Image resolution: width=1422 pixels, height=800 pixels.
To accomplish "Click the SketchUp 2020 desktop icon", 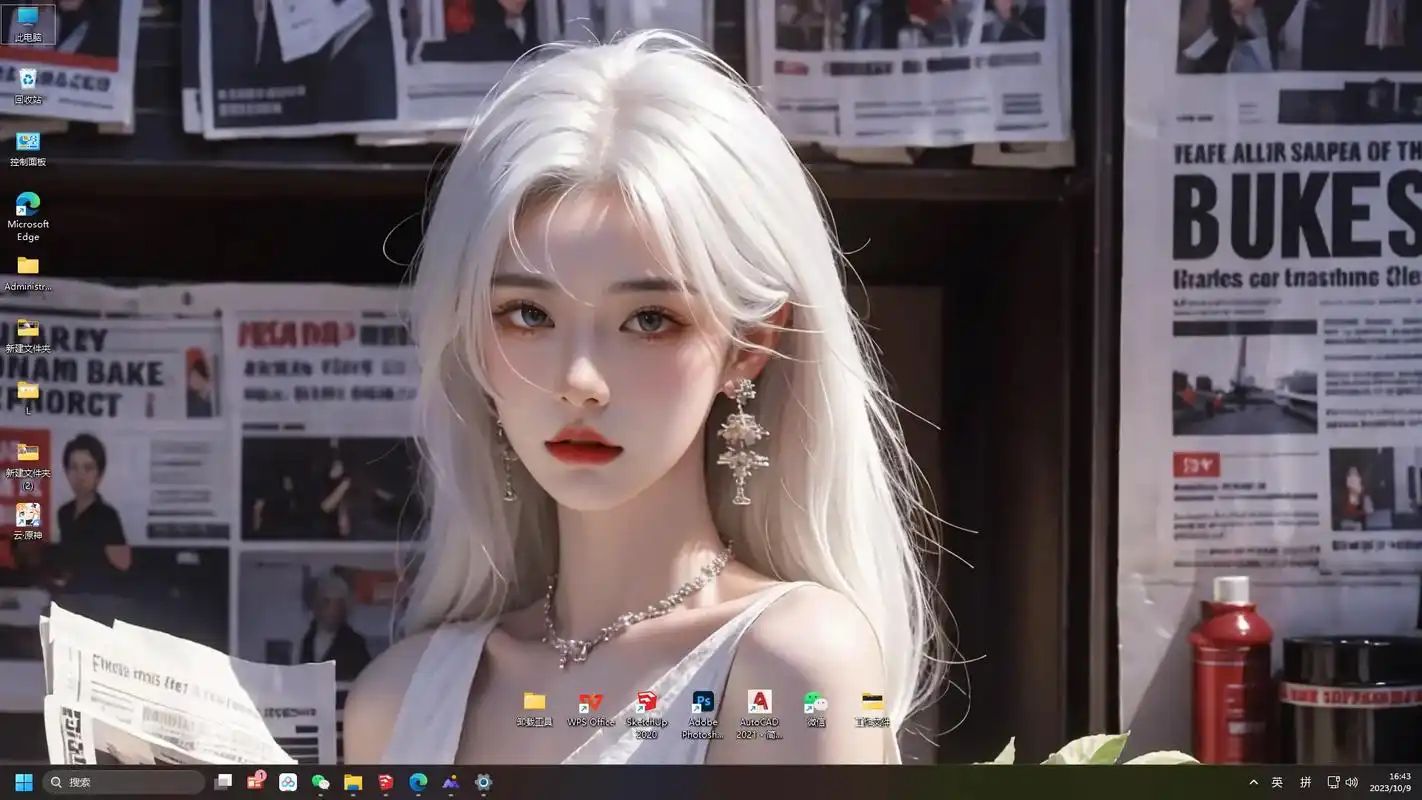I will point(646,703).
